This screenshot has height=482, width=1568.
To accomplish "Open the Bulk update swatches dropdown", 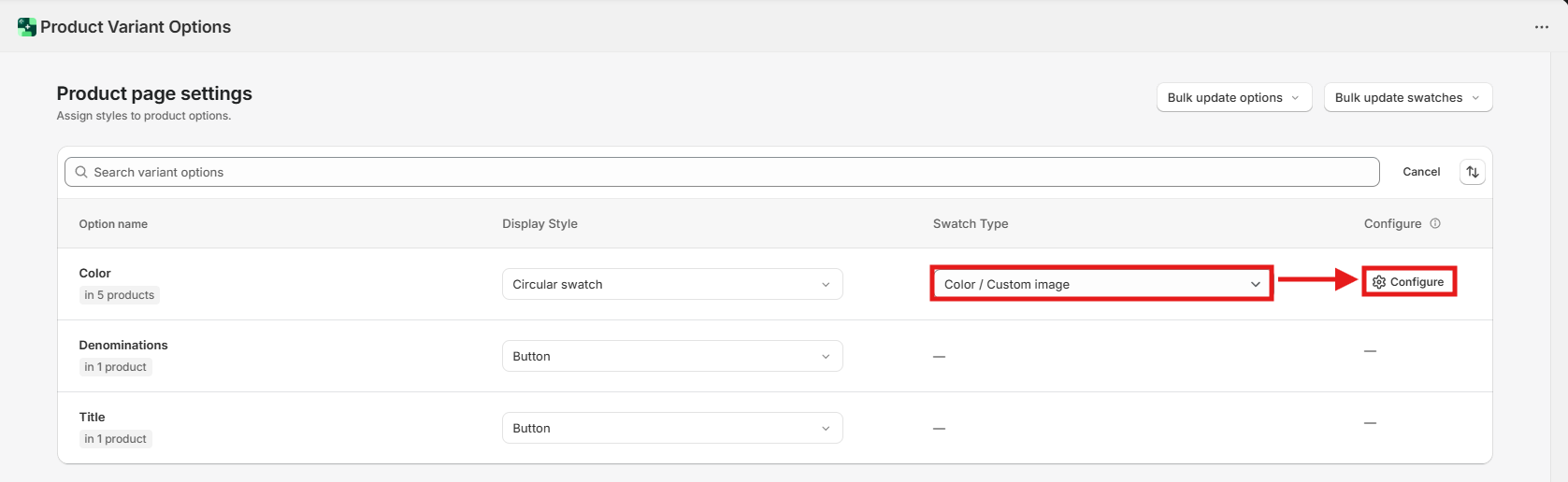I will (x=1407, y=97).
